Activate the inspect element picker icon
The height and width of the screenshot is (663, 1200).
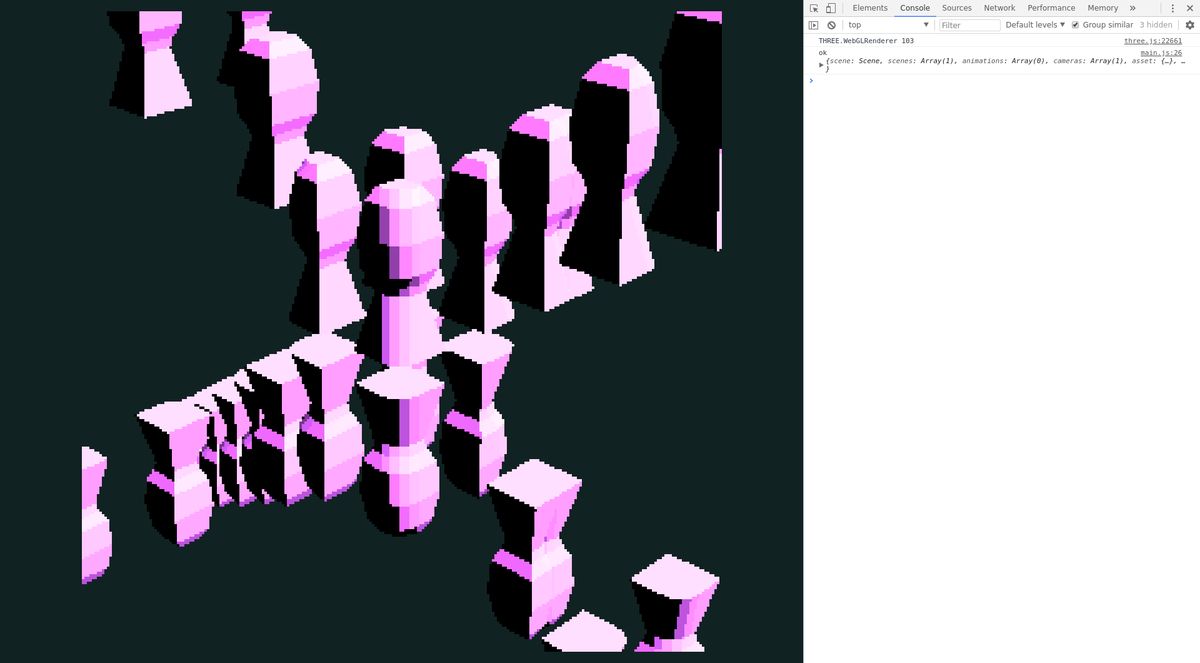pos(814,8)
